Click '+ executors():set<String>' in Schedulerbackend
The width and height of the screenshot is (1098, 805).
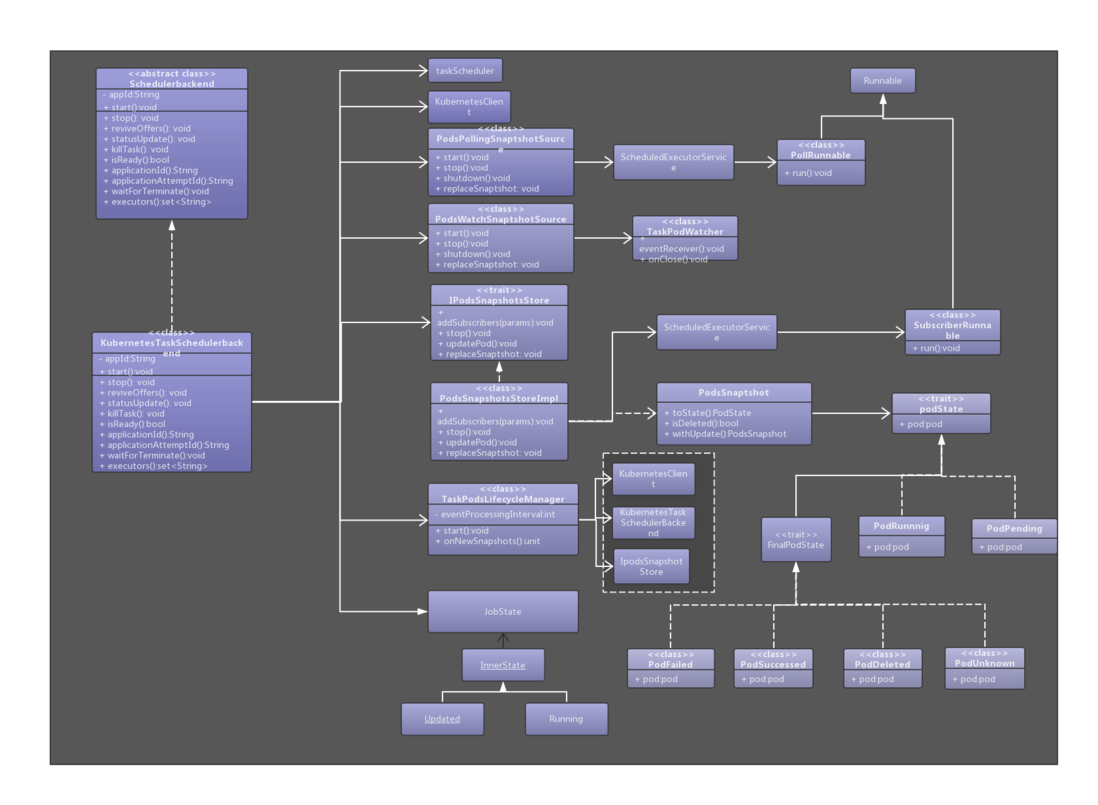158,202
